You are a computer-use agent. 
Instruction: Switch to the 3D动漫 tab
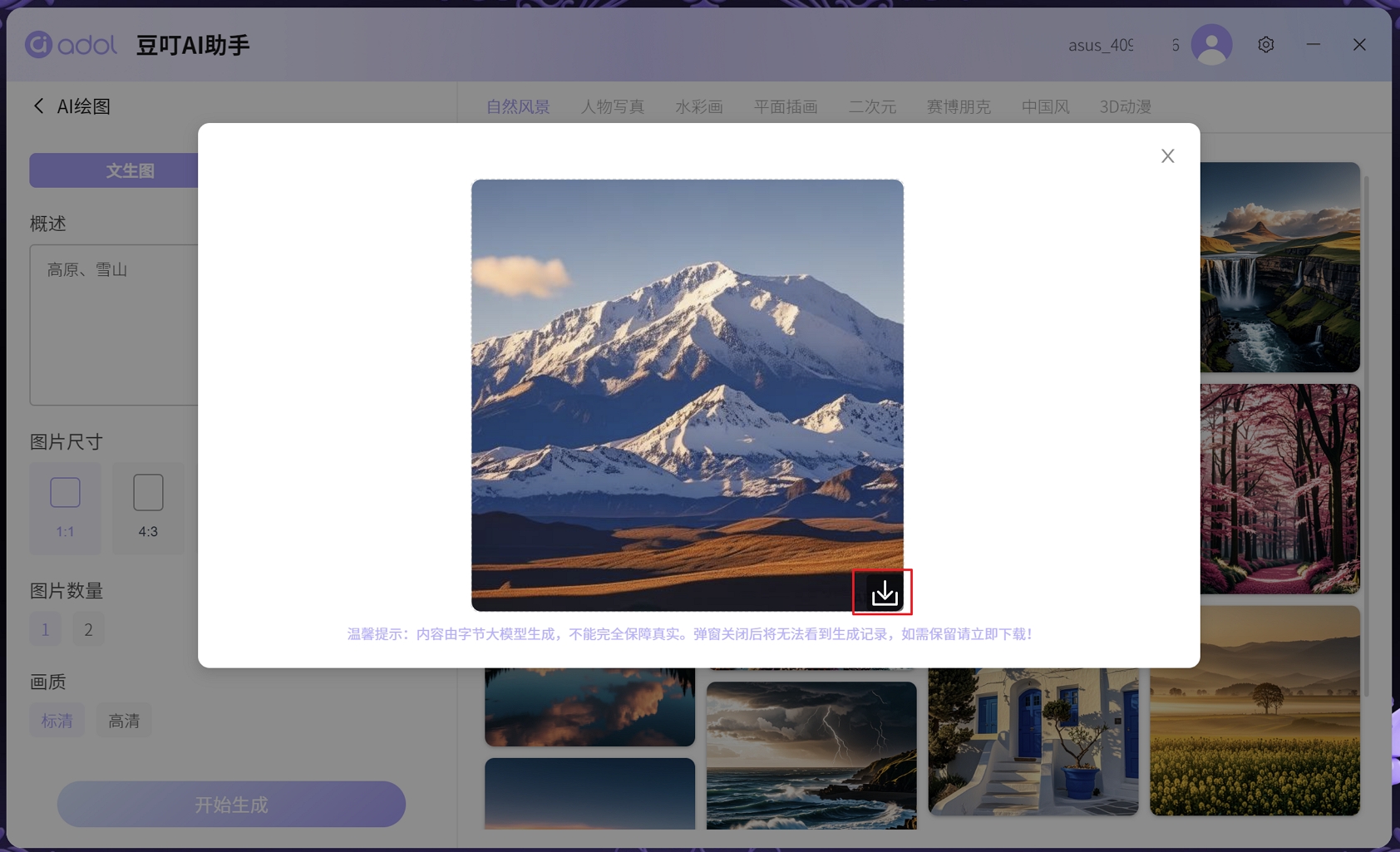(1126, 106)
